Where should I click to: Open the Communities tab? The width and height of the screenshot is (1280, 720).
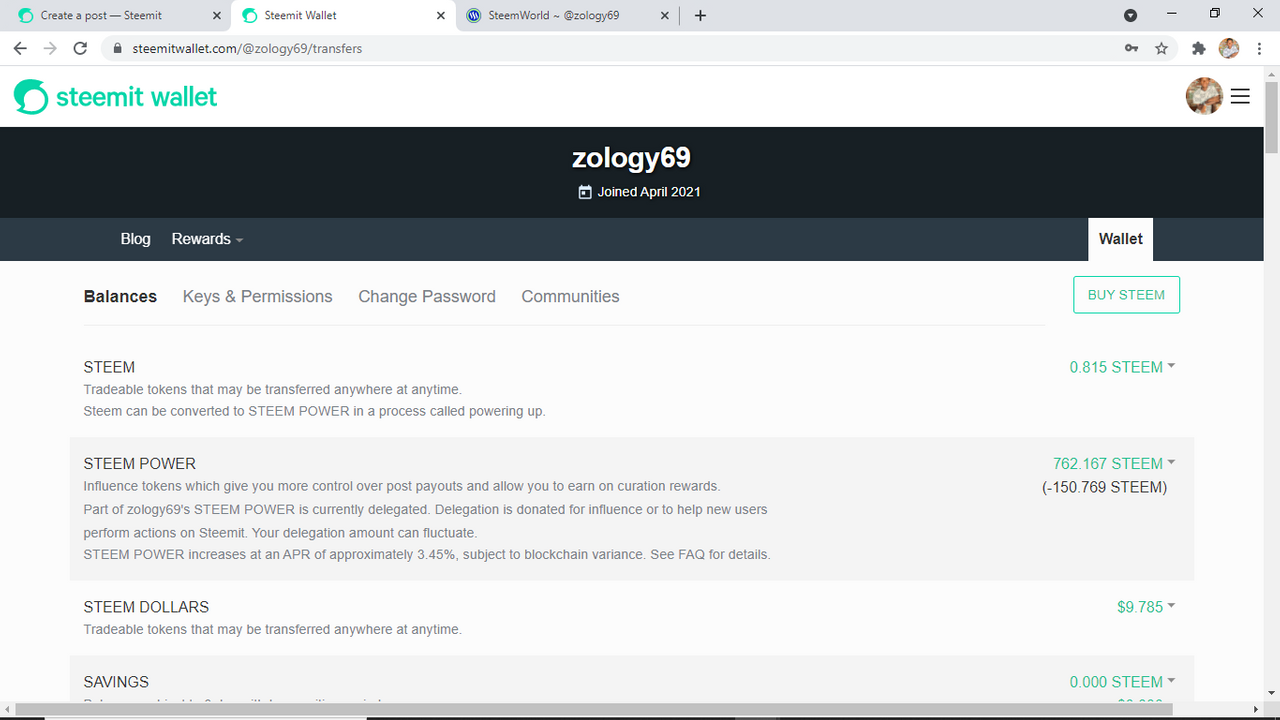(570, 296)
